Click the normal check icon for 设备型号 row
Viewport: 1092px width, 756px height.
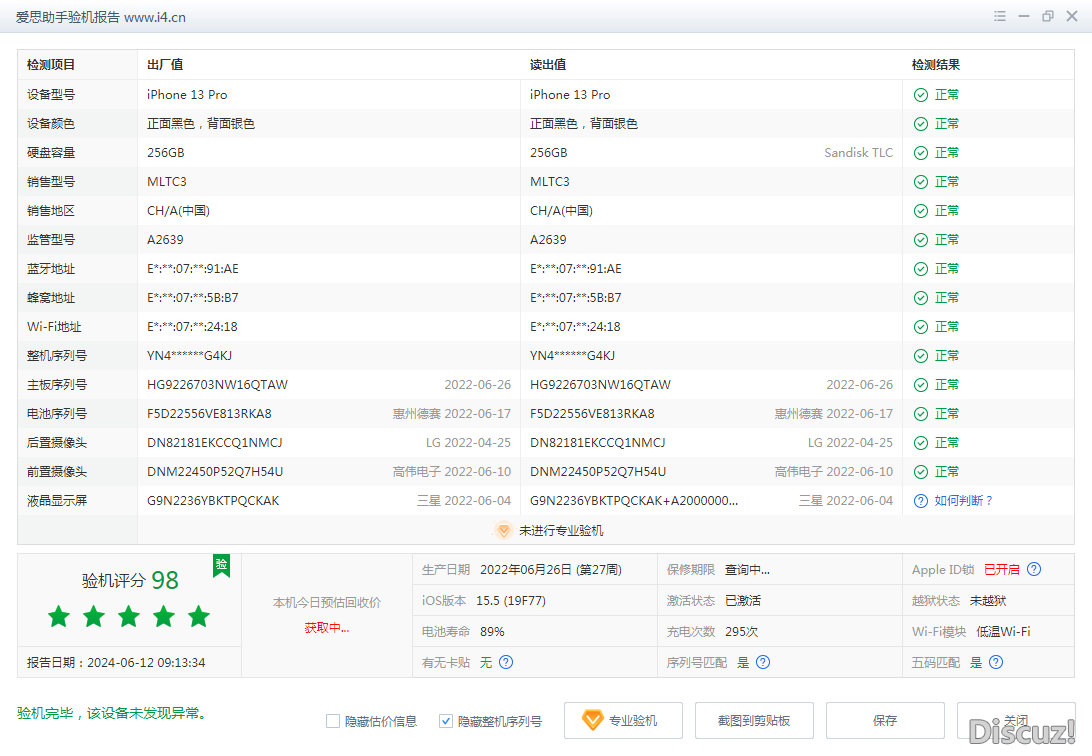point(921,95)
